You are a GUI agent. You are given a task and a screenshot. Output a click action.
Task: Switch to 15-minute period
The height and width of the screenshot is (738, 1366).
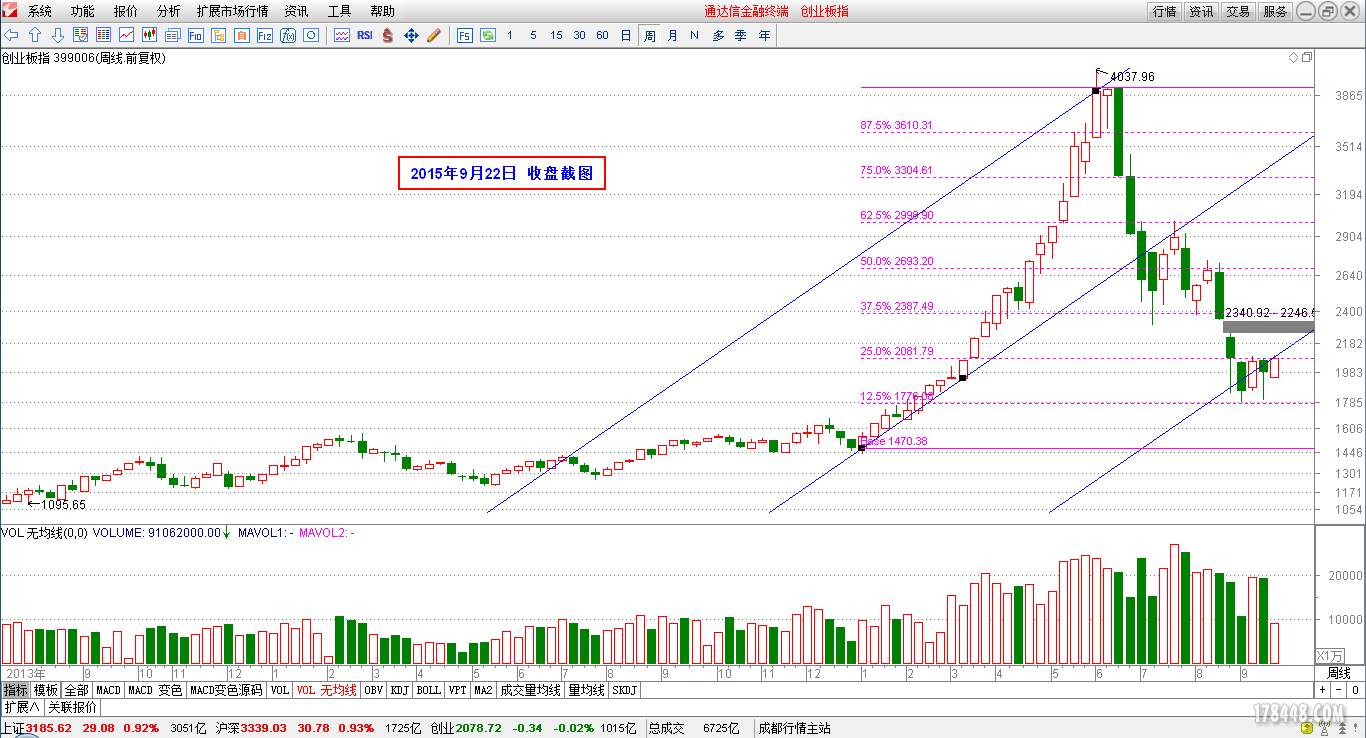tap(556, 35)
